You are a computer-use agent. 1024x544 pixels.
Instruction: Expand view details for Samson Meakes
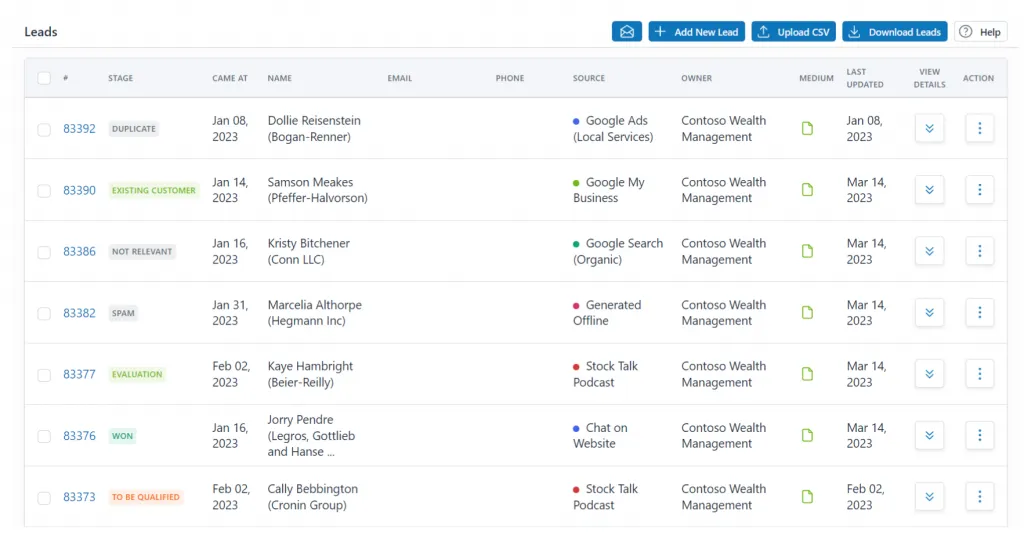click(x=929, y=190)
